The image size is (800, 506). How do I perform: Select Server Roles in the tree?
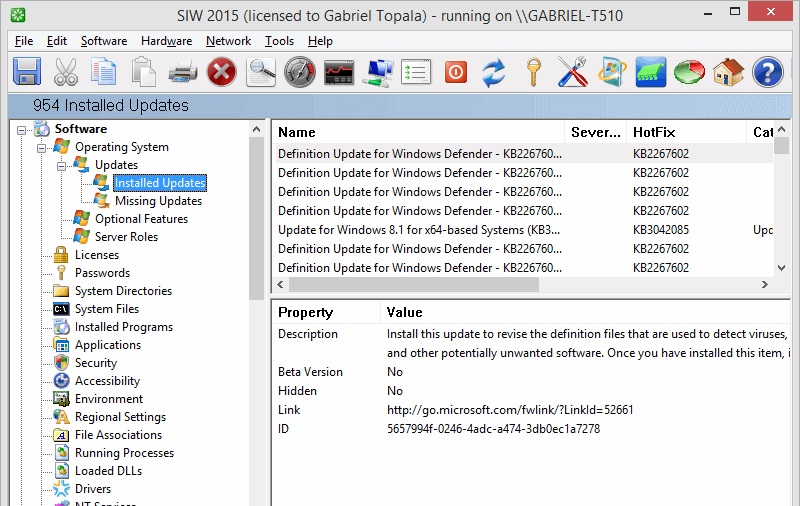point(126,237)
